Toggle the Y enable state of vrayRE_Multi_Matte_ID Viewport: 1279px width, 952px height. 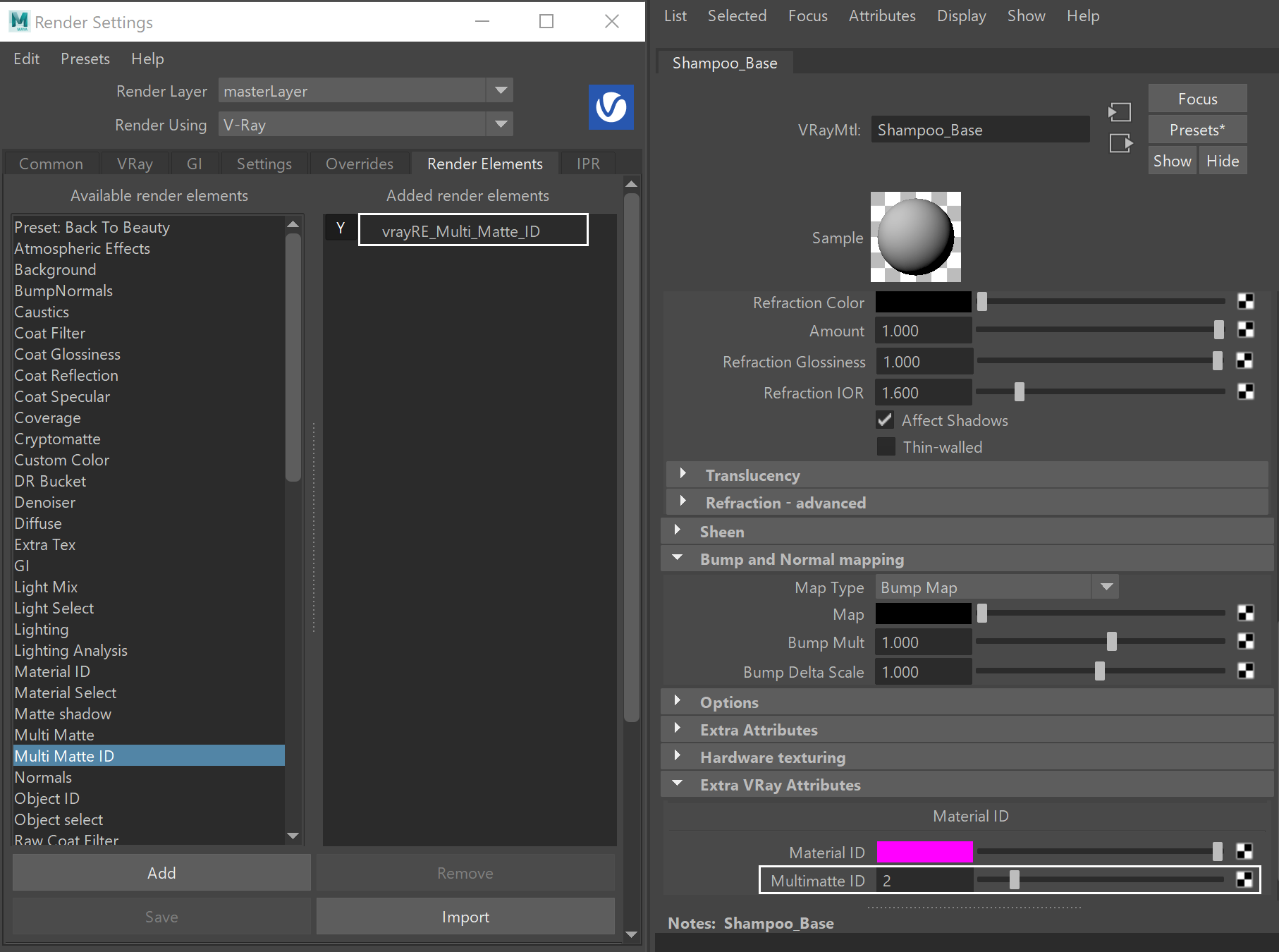[x=341, y=228]
